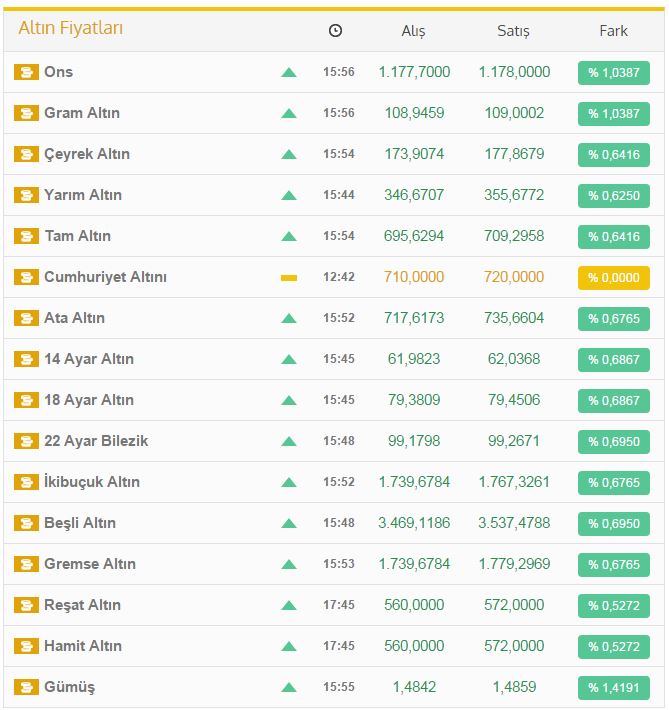Image resolution: width=669 pixels, height=710 pixels.
Task: Open the Tam Altın link
Action: click(77, 236)
